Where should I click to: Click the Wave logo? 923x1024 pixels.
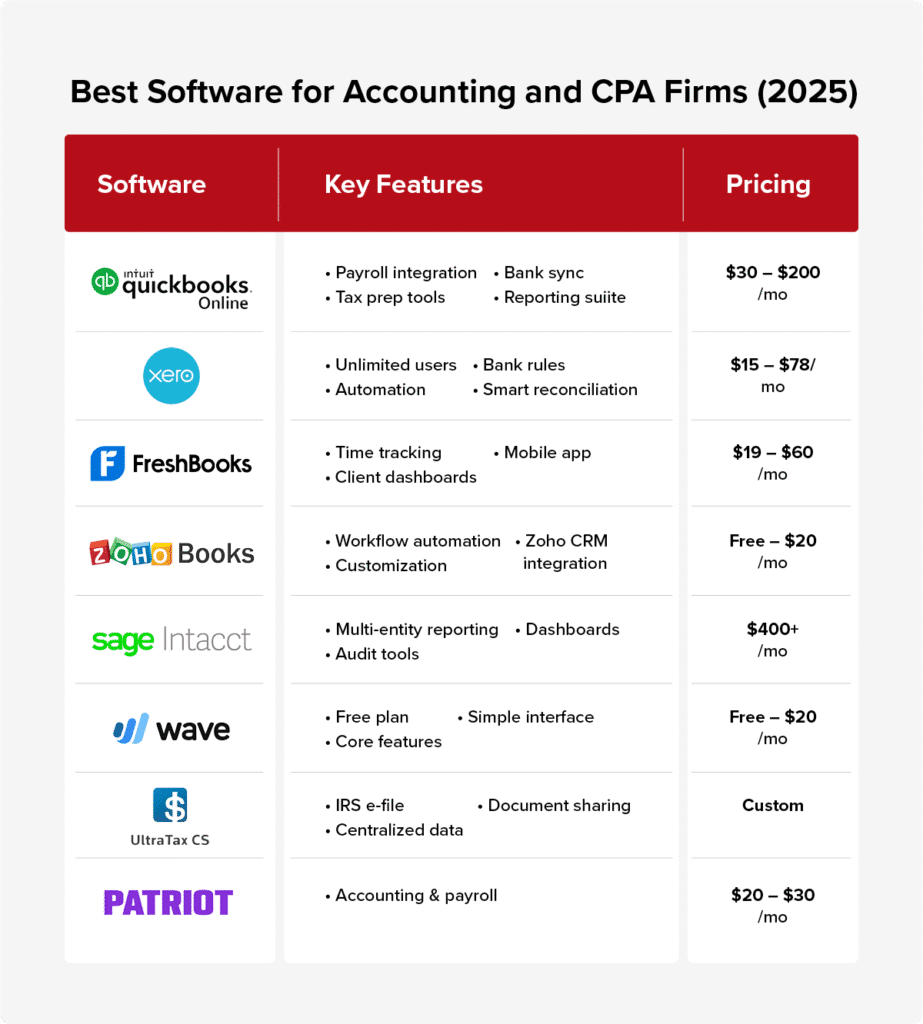pyautogui.click(x=171, y=728)
